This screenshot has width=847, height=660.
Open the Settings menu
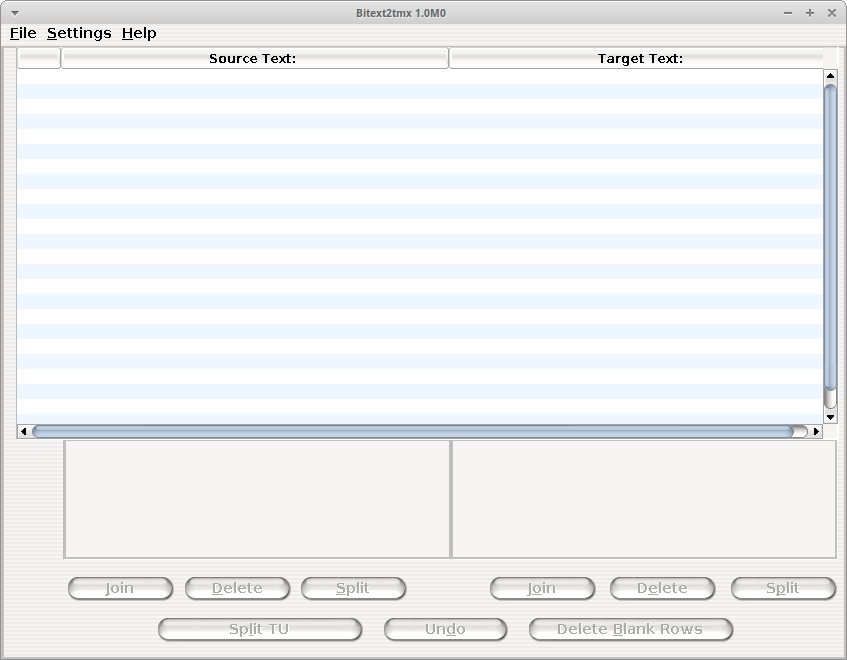pyautogui.click(x=79, y=33)
